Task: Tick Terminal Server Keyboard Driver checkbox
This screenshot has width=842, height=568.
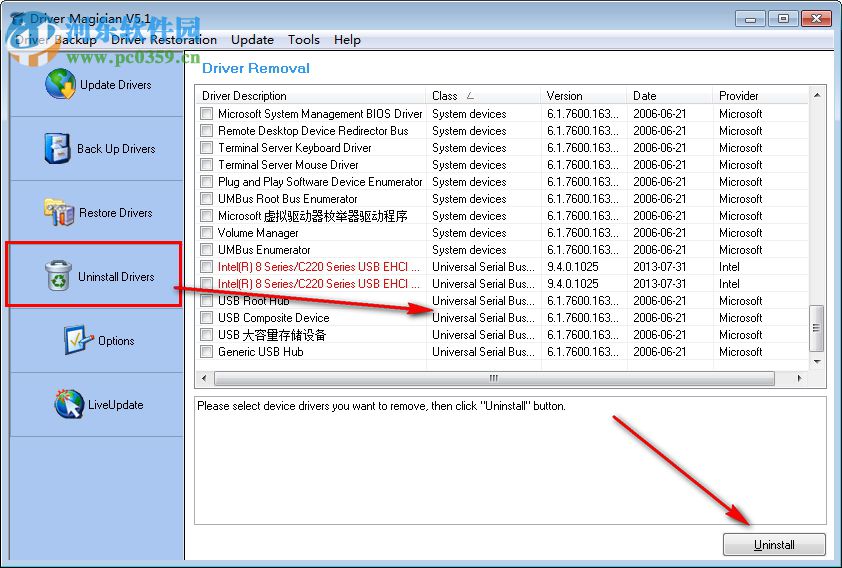Action: click(206, 148)
